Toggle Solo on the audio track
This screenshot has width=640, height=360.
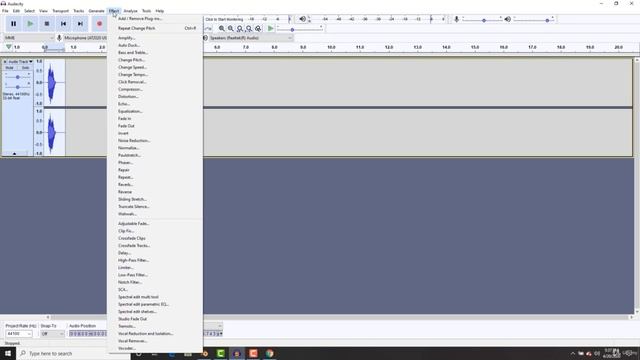pos(25,68)
